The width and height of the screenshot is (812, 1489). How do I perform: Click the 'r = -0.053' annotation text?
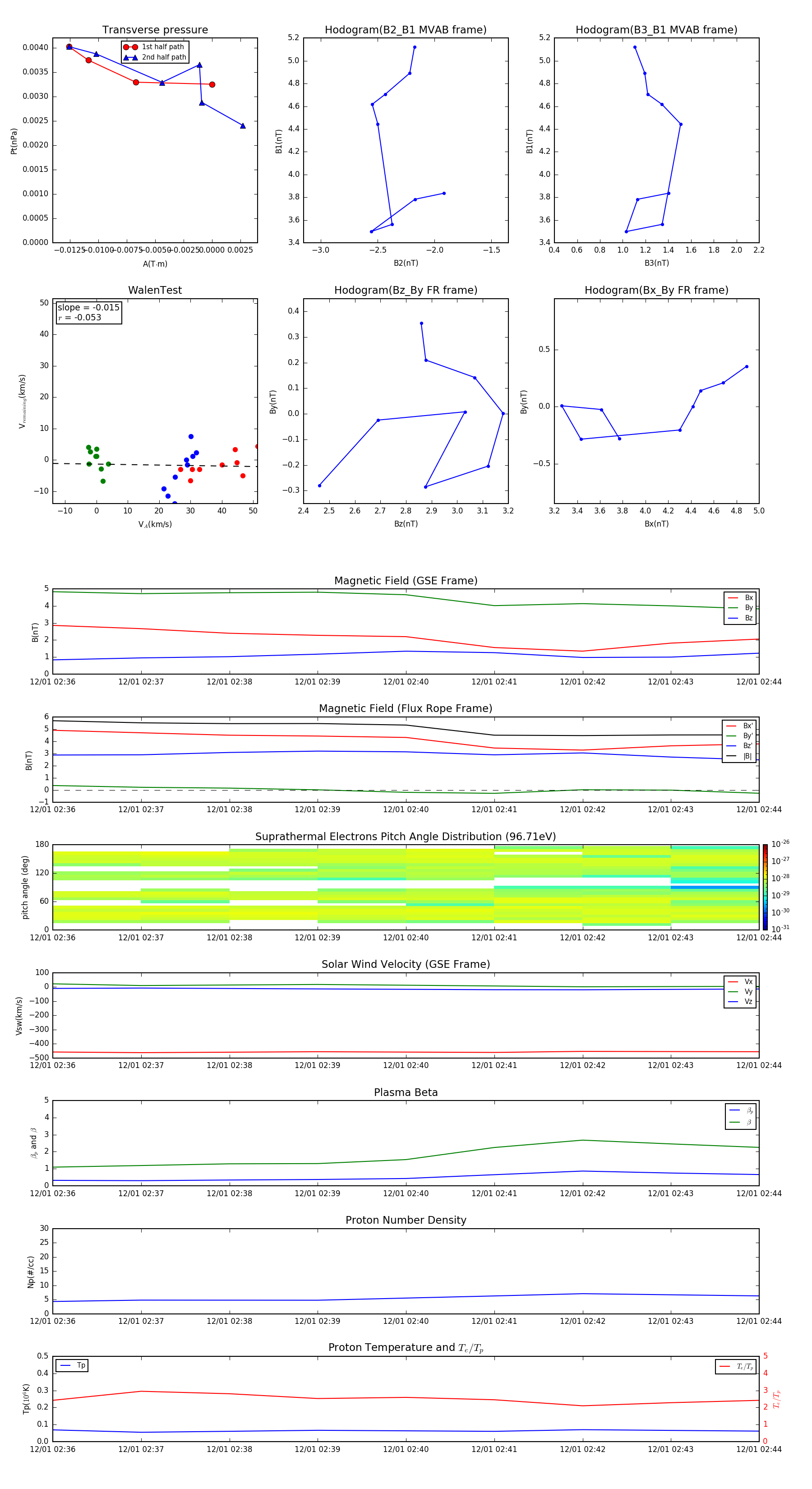pyautogui.click(x=80, y=317)
